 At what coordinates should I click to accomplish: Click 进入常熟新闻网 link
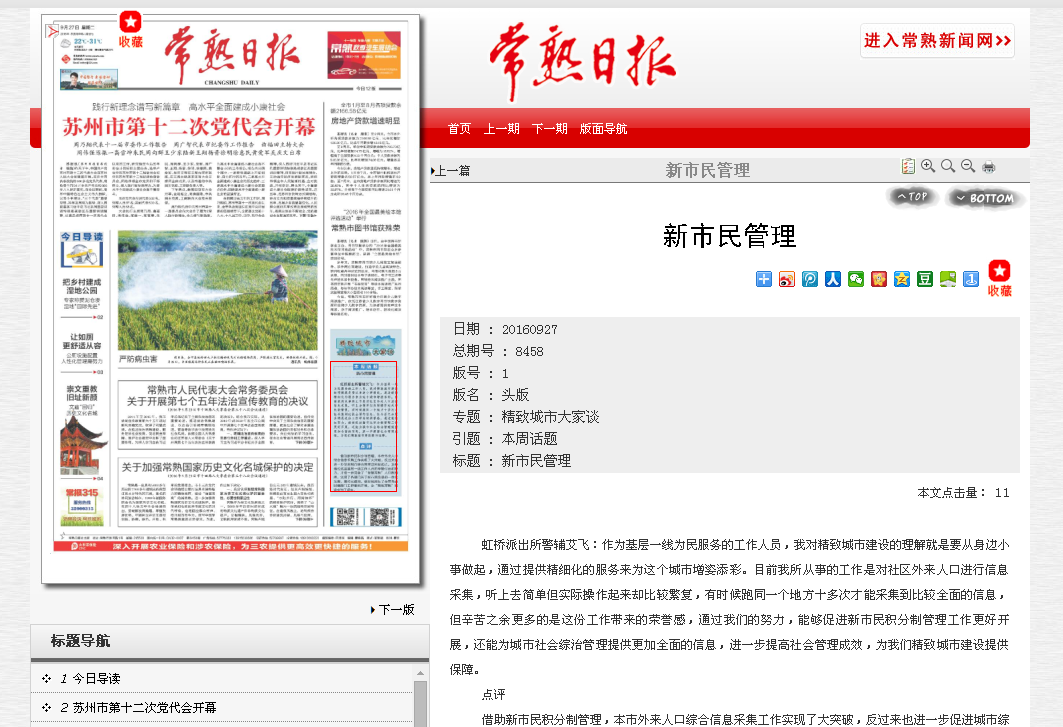937,41
